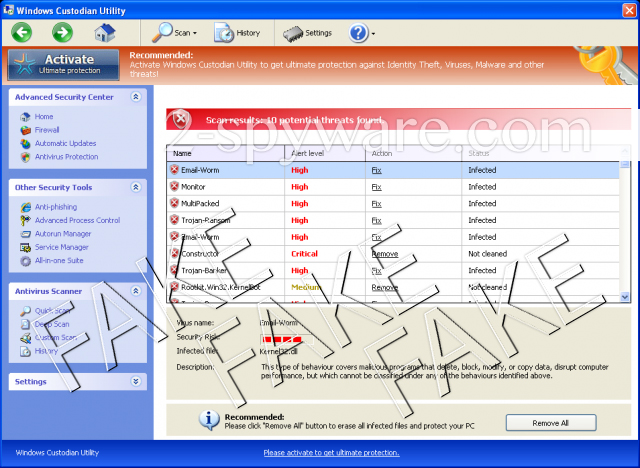Image resolution: width=640 pixels, height=468 pixels.
Task: Click the red shield icon beside Monitor
Action: pyautogui.click(x=174, y=186)
